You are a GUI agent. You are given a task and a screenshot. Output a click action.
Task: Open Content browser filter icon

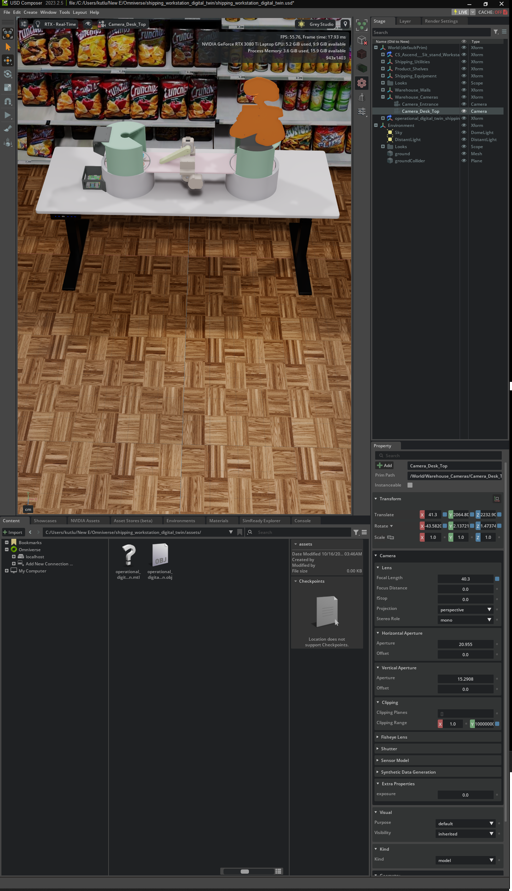[x=356, y=532]
